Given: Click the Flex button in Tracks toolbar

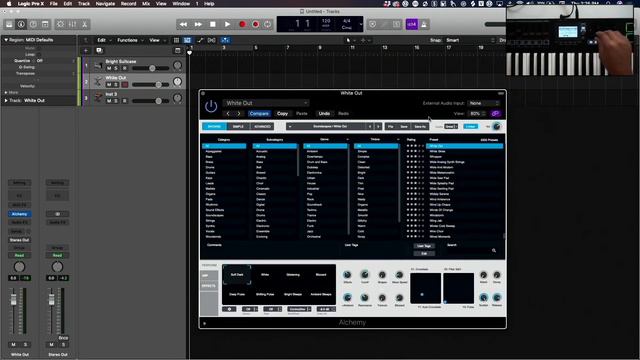Looking at the screenshot, I should [x=212, y=40].
